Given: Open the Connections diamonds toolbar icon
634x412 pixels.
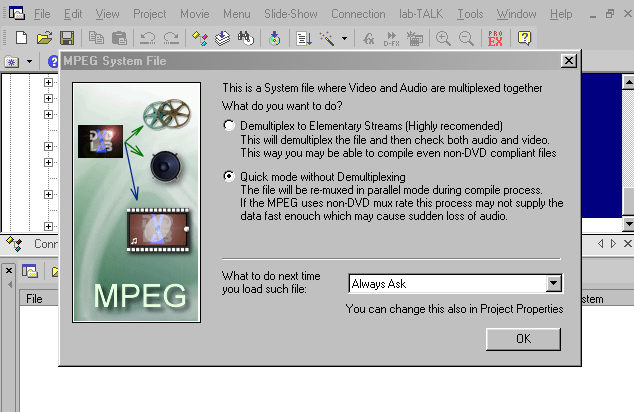Looking at the screenshot, I should 200,38.
